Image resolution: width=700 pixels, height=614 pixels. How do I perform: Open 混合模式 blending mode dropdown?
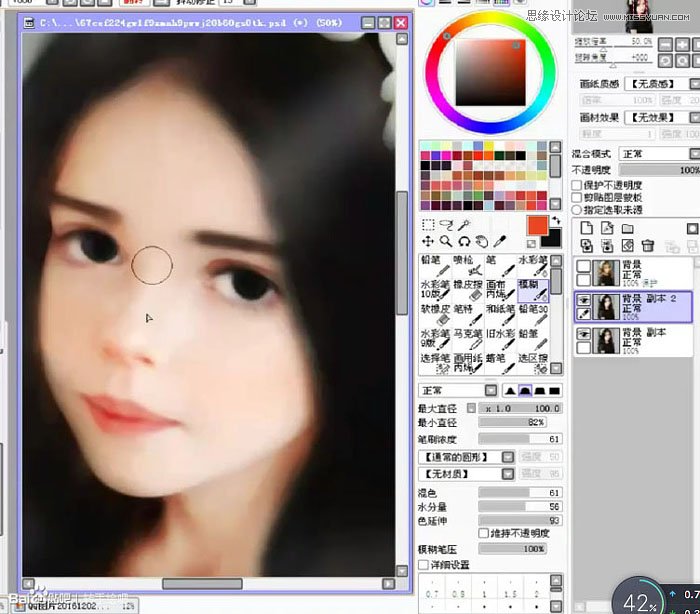pos(695,154)
